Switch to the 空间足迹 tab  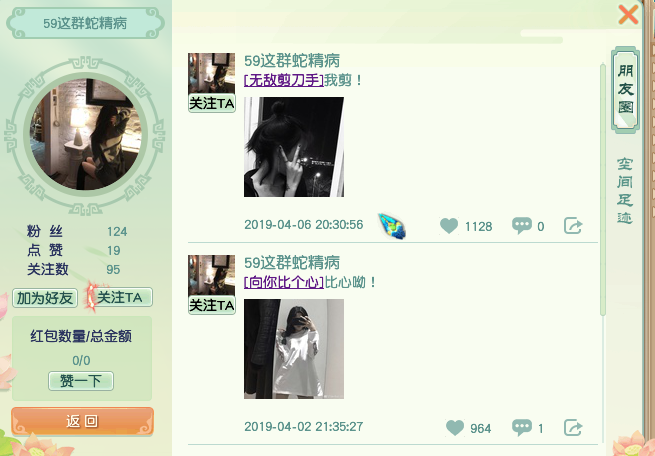coord(625,190)
